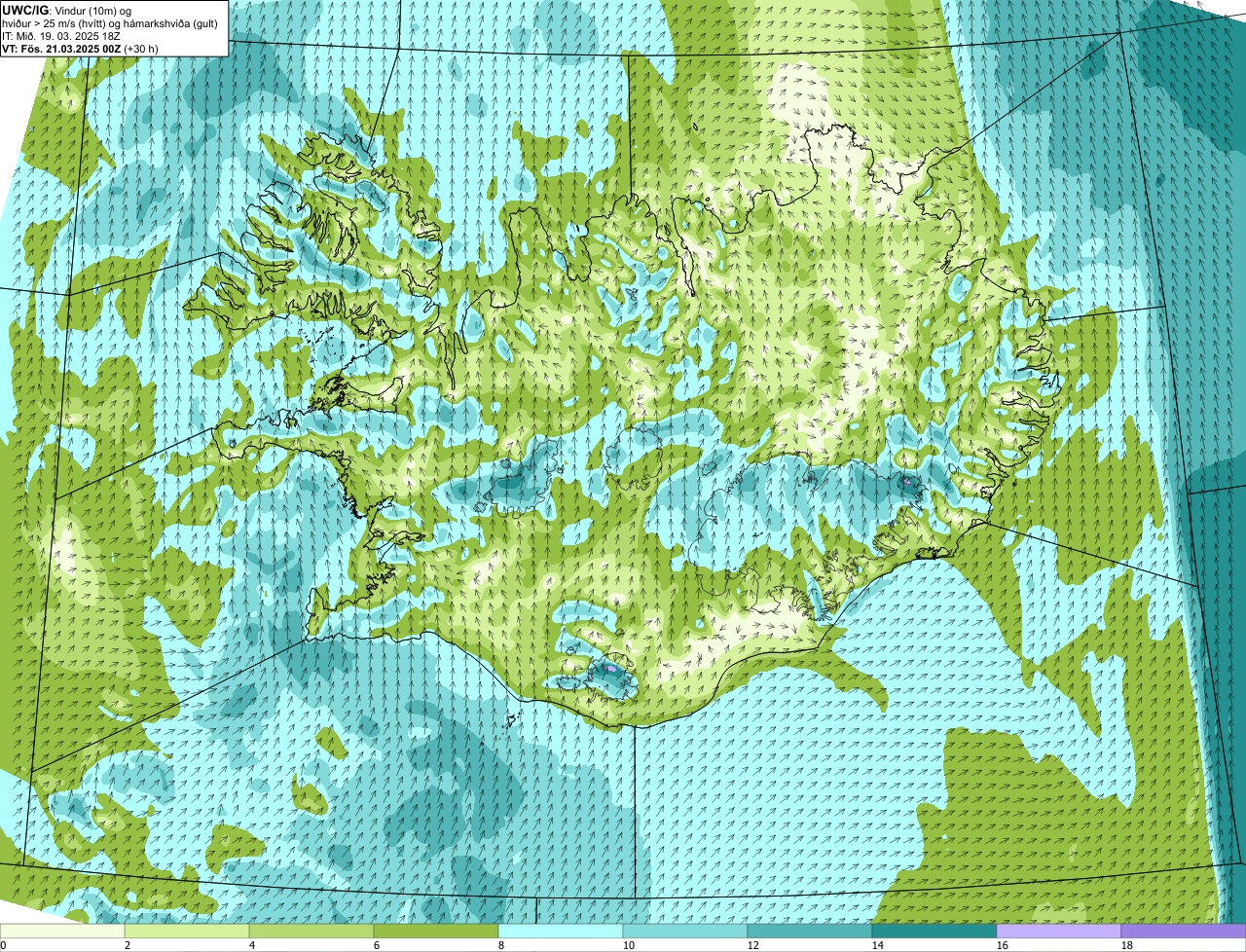Click the light green 2–4 m/s legend swatch
Image resolution: width=1246 pixels, height=952 pixels.
point(187,931)
